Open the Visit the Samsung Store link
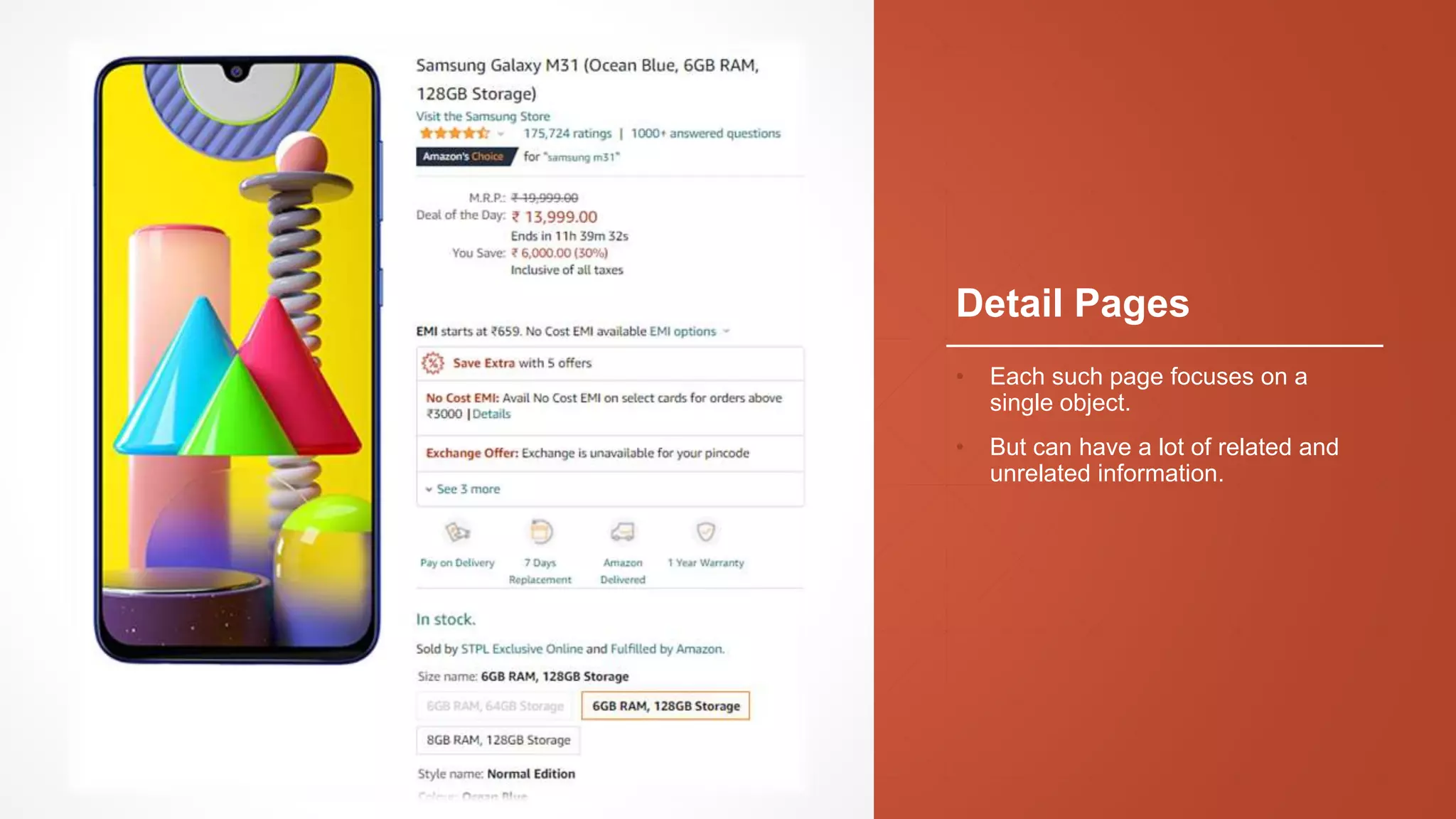 (x=483, y=116)
